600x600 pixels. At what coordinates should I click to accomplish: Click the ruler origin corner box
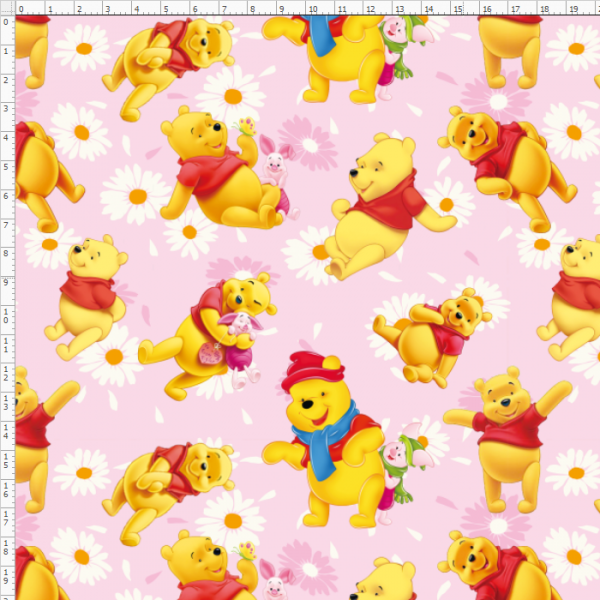tap(7, 7)
